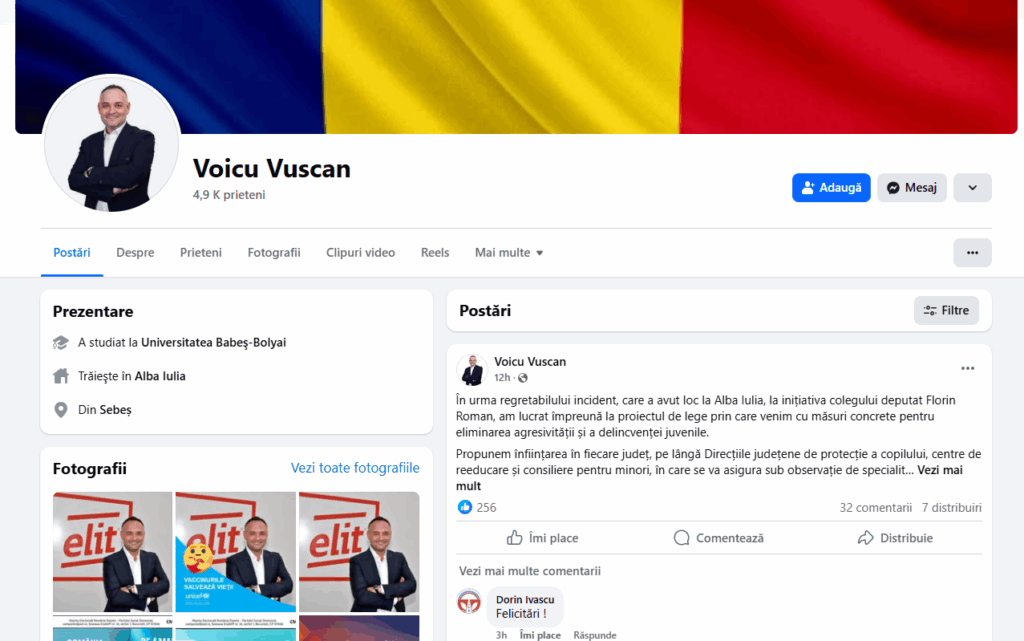Viewport: 1024px width, 641px height.
Task: Send a message with Mesaj button
Action: pyautogui.click(x=911, y=188)
